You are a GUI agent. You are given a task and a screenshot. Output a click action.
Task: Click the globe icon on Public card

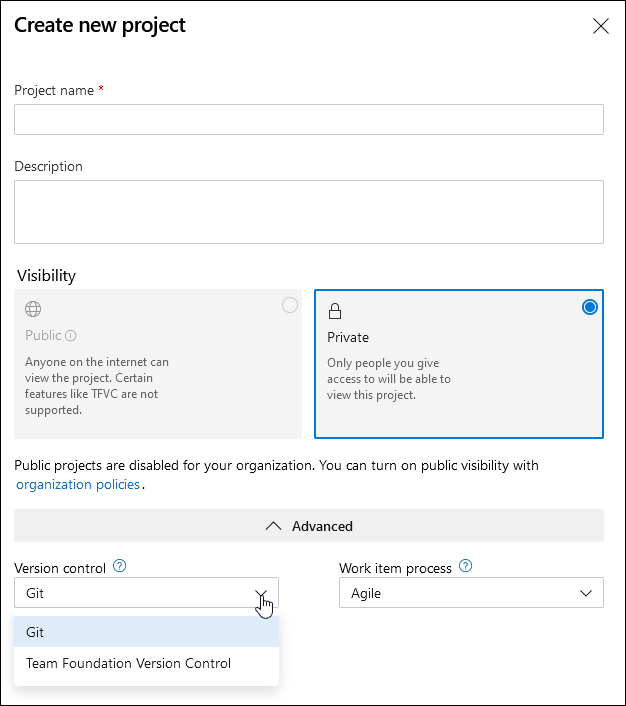(33, 309)
